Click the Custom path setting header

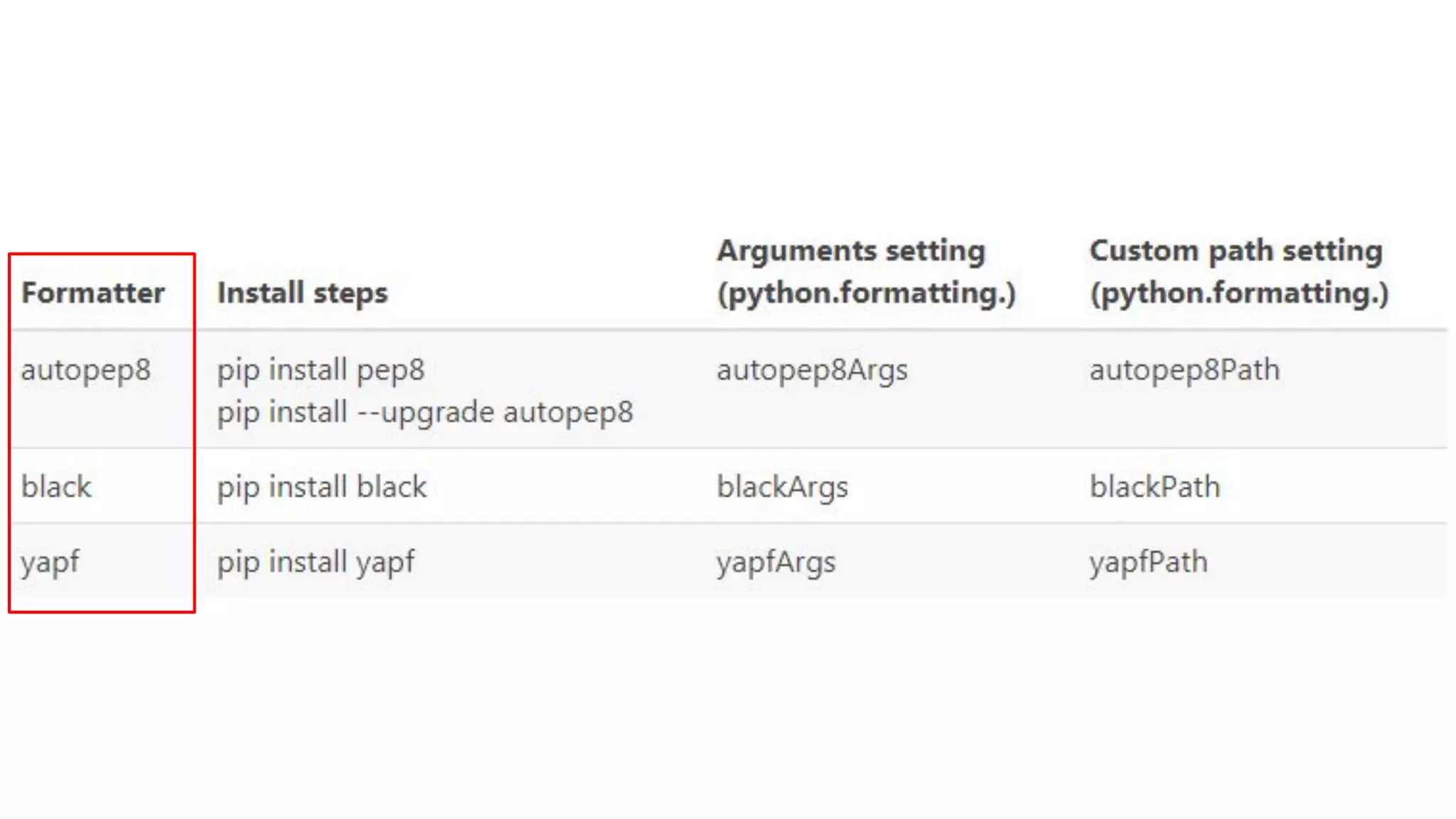tap(1236, 251)
